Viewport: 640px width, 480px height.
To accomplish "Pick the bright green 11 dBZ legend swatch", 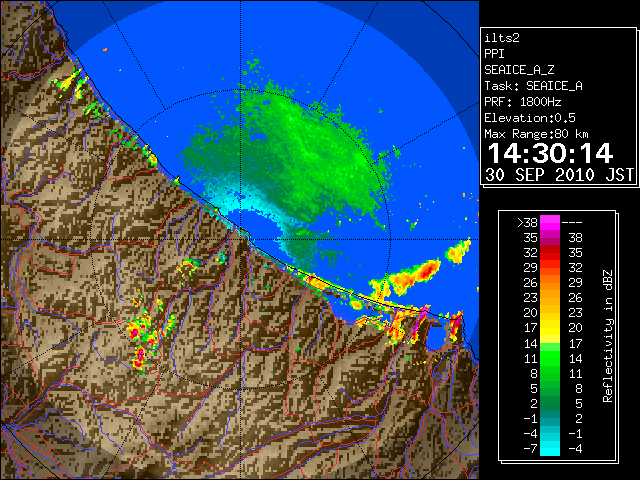I will point(550,358).
